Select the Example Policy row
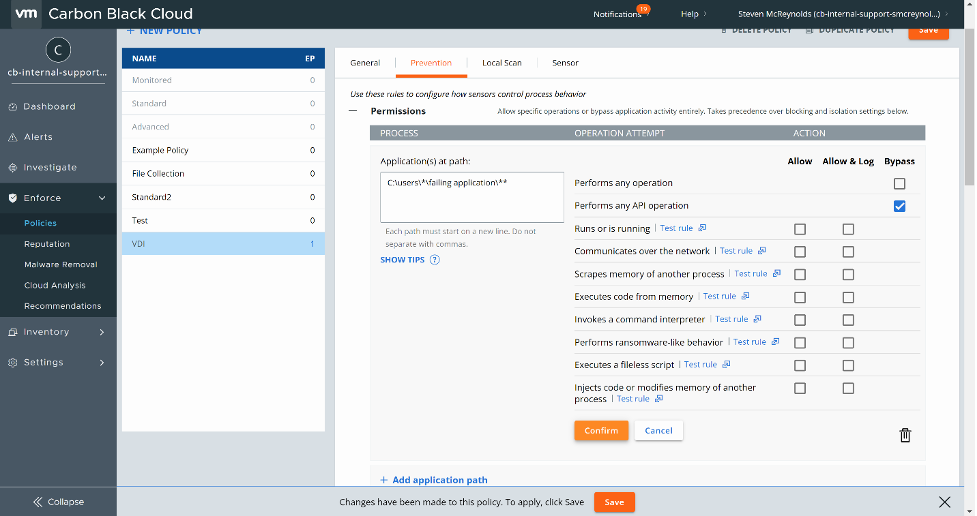Viewport: 977px width, 516px height. [223, 150]
